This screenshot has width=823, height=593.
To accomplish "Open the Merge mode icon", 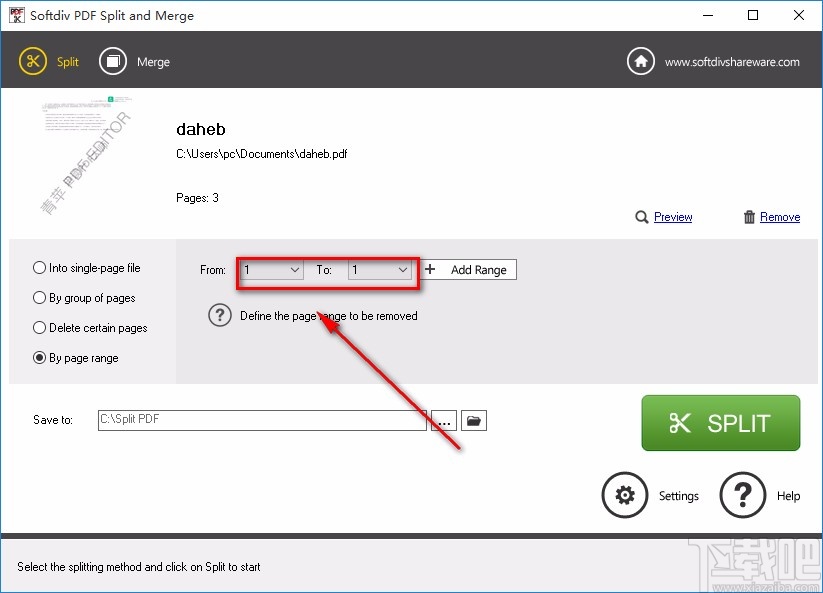I will click(x=113, y=61).
